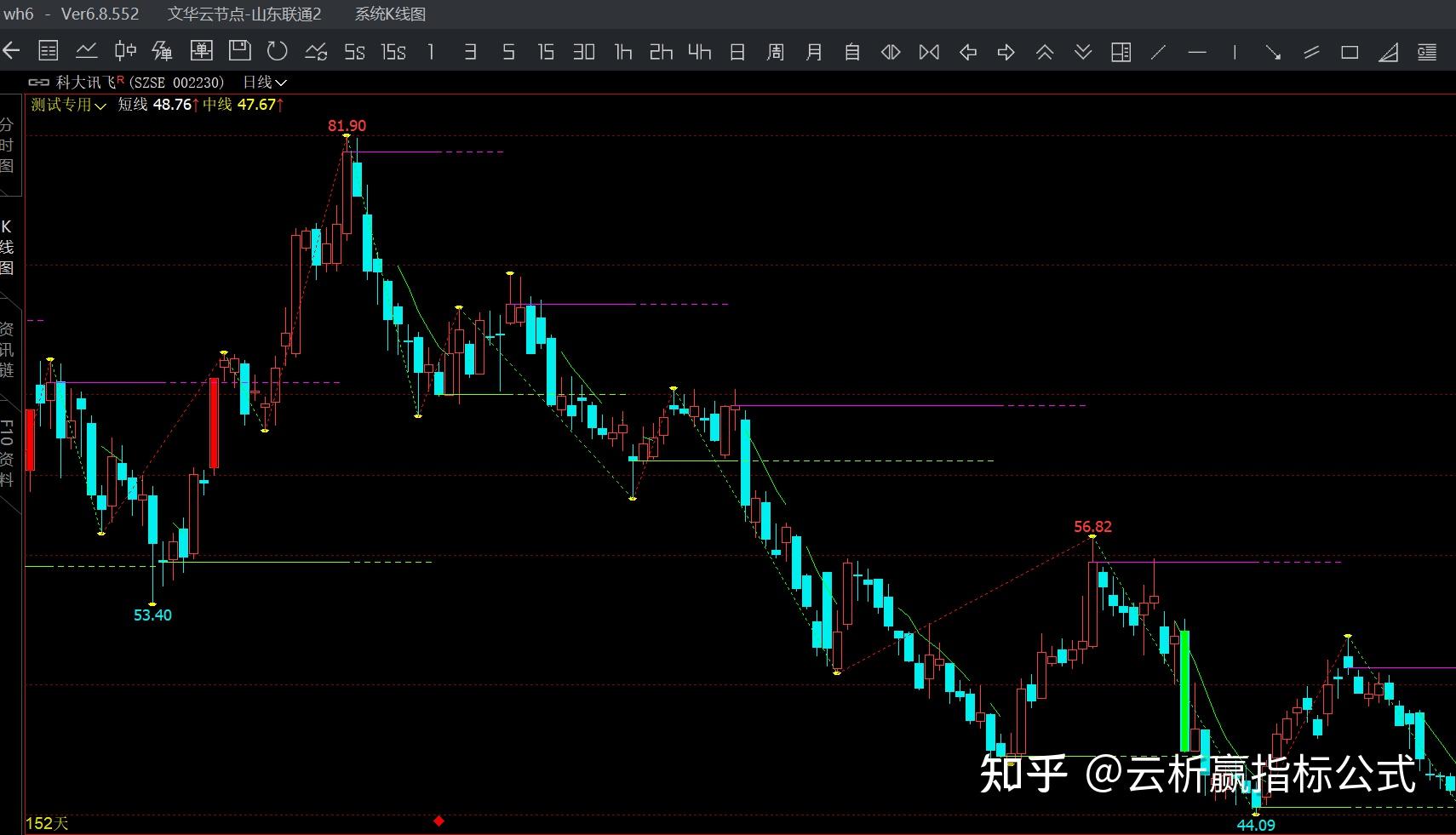1456x835 pixels.
Task: Select the 3 minute period
Action: (x=470, y=52)
